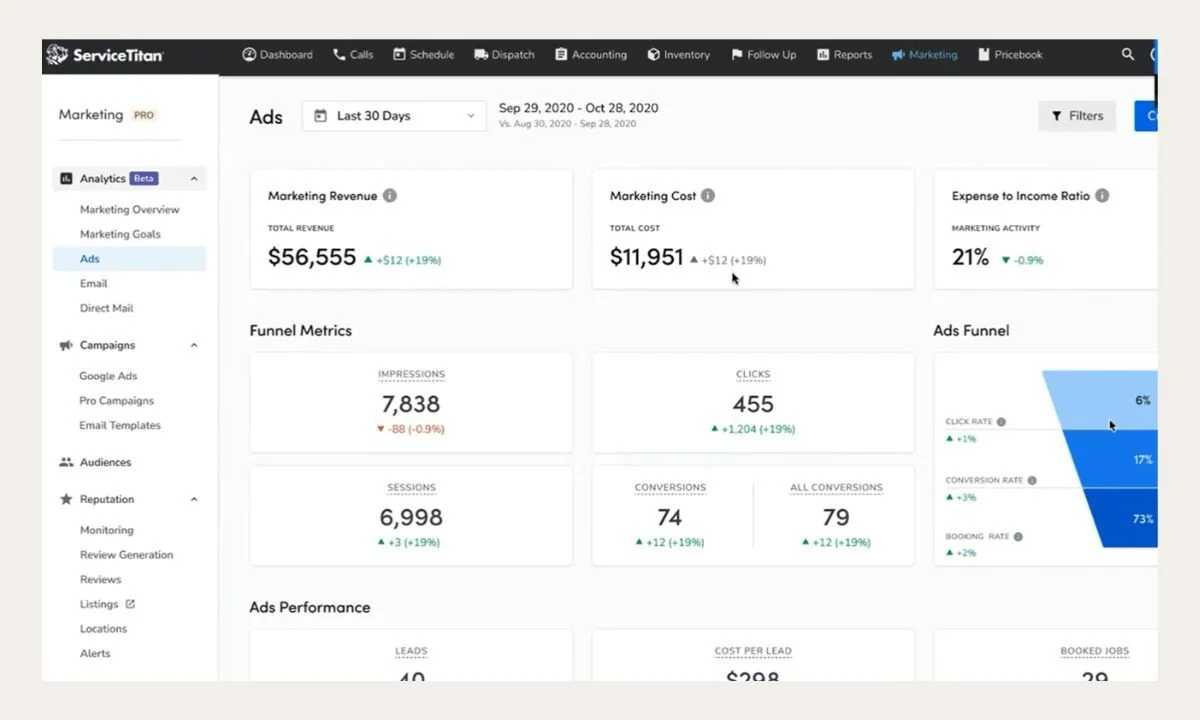Click the Conversion Rate info icon
The image size is (1200, 720).
point(1032,480)
